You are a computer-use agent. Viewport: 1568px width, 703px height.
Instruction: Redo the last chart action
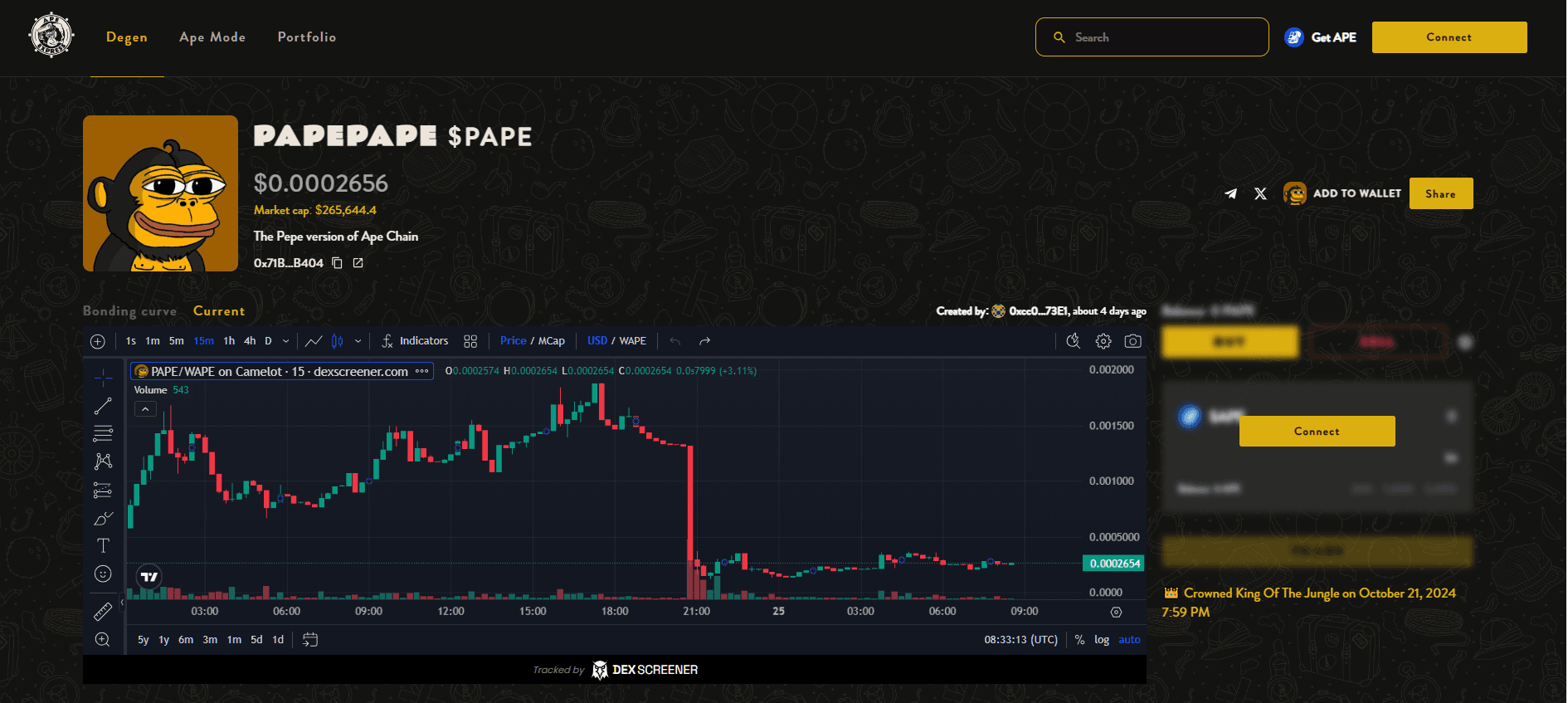pyautogui.click(x=704, y=341)
